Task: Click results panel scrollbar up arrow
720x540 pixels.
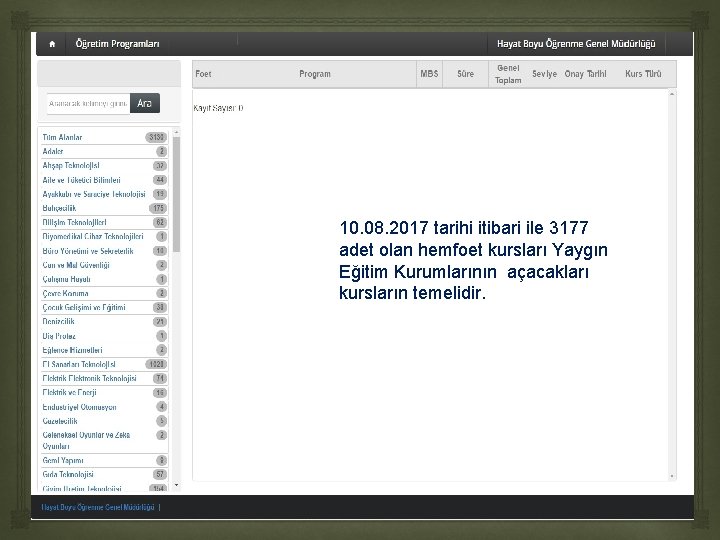Action: coord(672,94)
